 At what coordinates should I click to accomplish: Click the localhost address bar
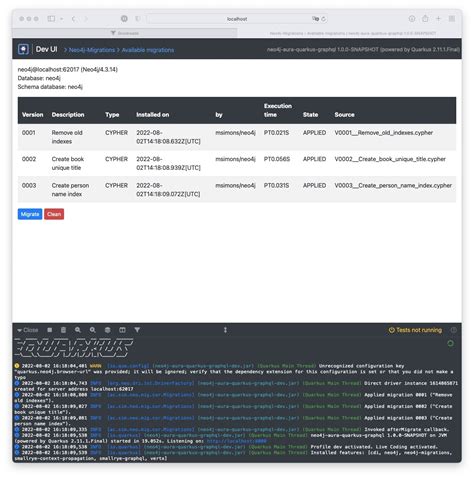tap(237, 19)
